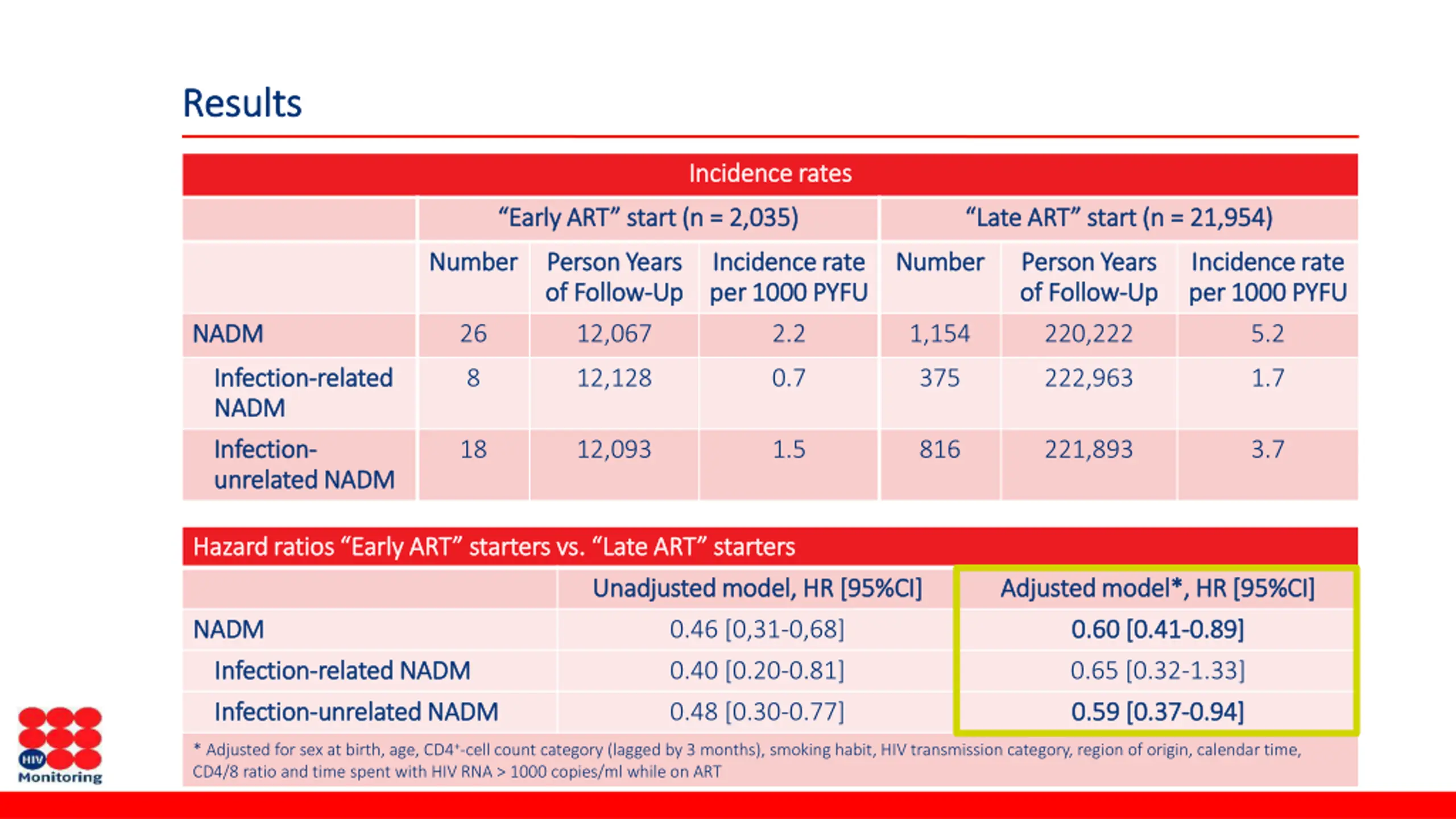The width and height of the screenshot is (1456, 819).
Task: Click Infection-unrelated NADM incidence row label
Action: (x=304, y=464)
